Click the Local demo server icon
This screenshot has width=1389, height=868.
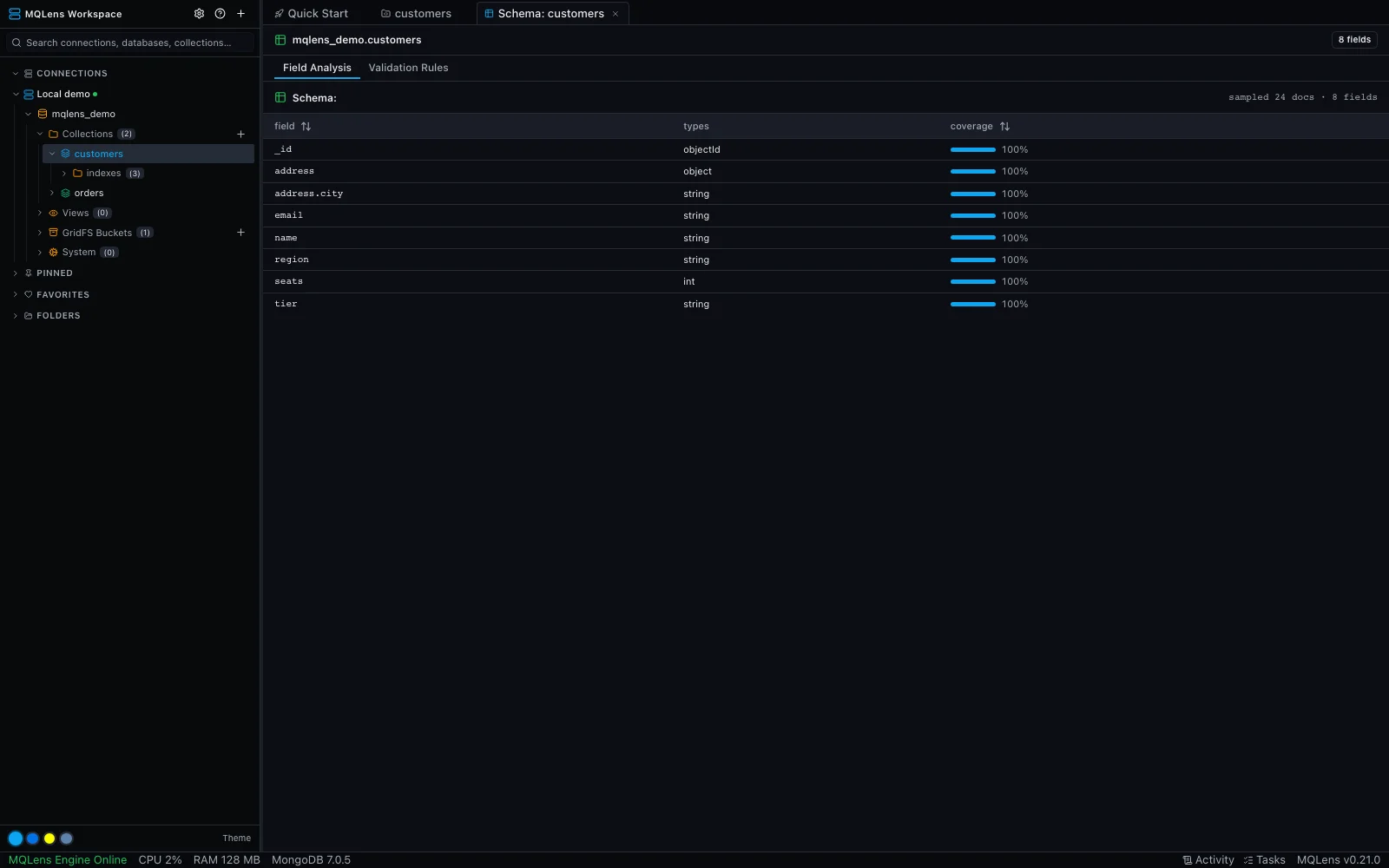point(29,94)
